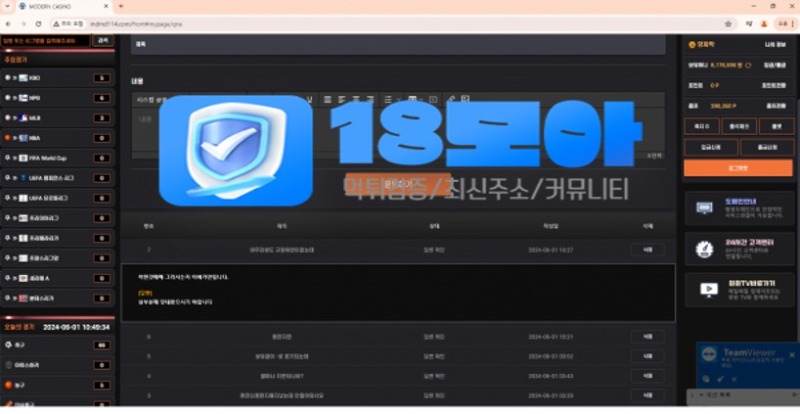Click the page vertical scrollbar

[x=797, y=220]
